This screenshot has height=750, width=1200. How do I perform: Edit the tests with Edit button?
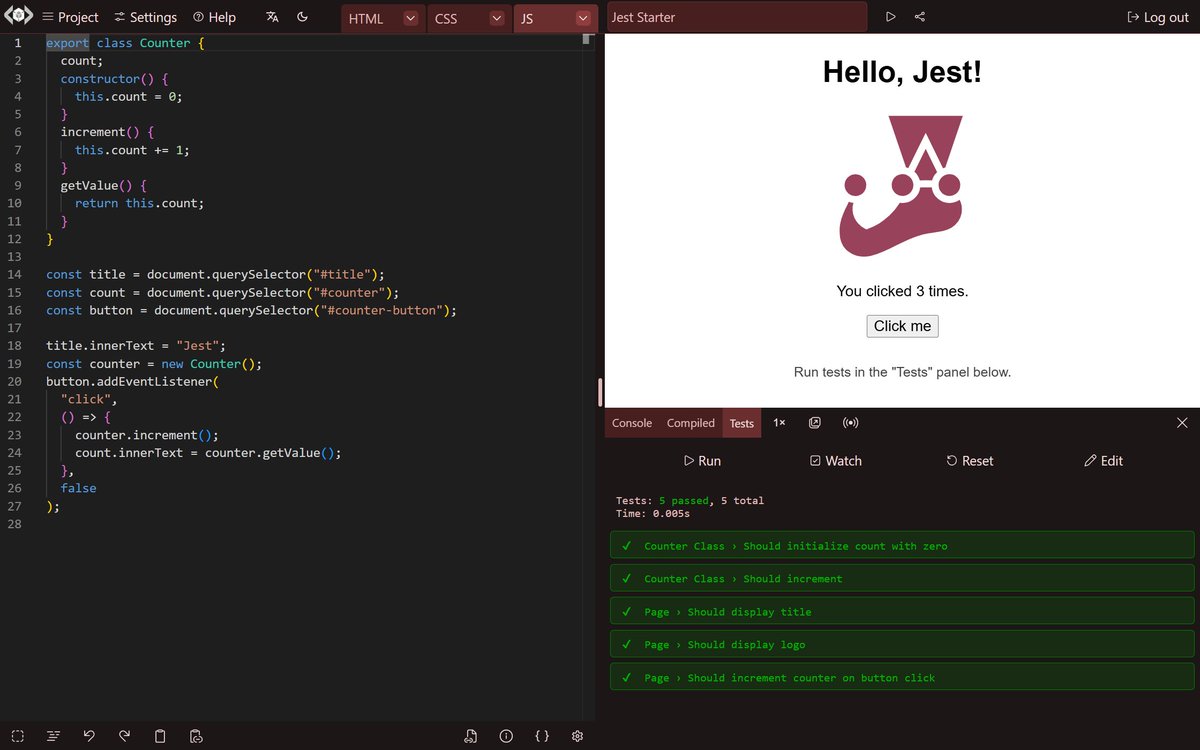click(1104, 461)
